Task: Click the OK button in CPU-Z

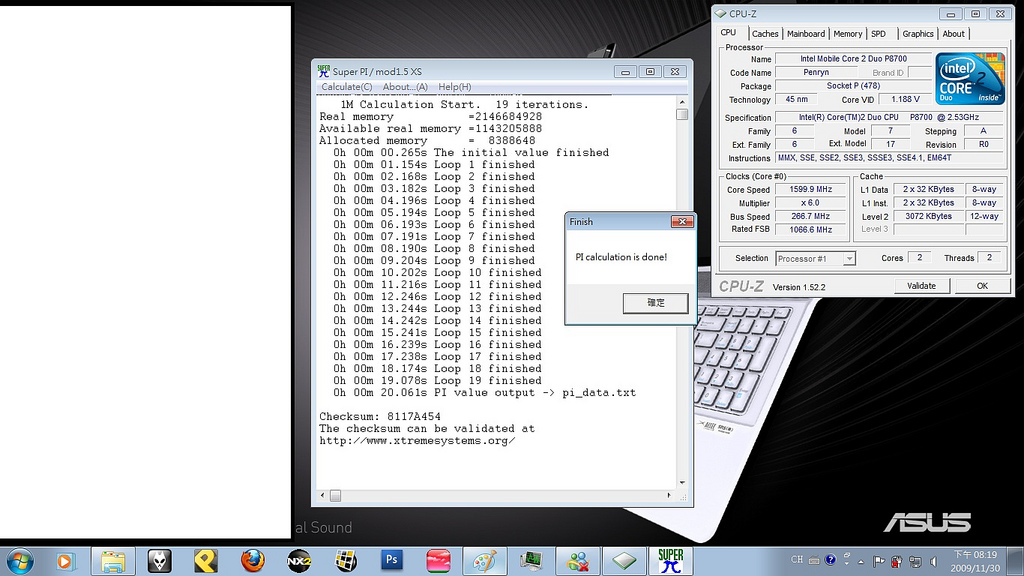Action: [982, 286]
